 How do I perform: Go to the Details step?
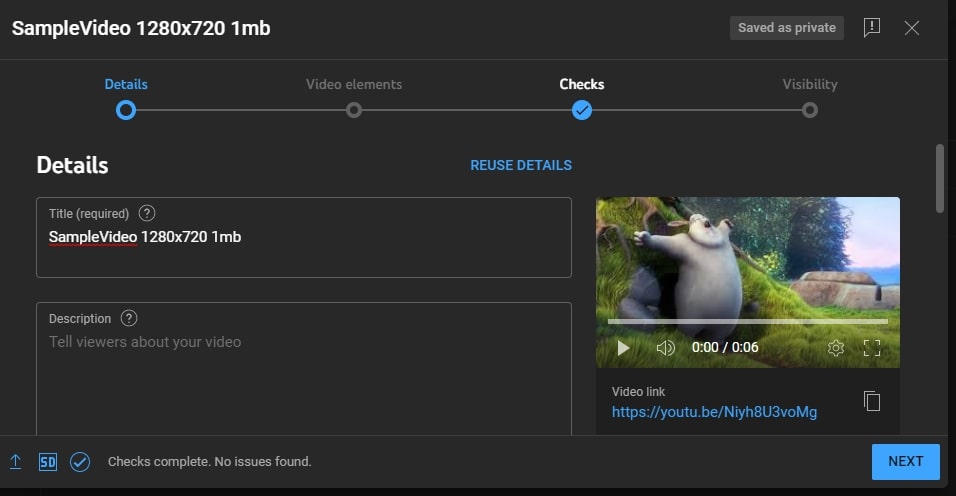point(126,84)
